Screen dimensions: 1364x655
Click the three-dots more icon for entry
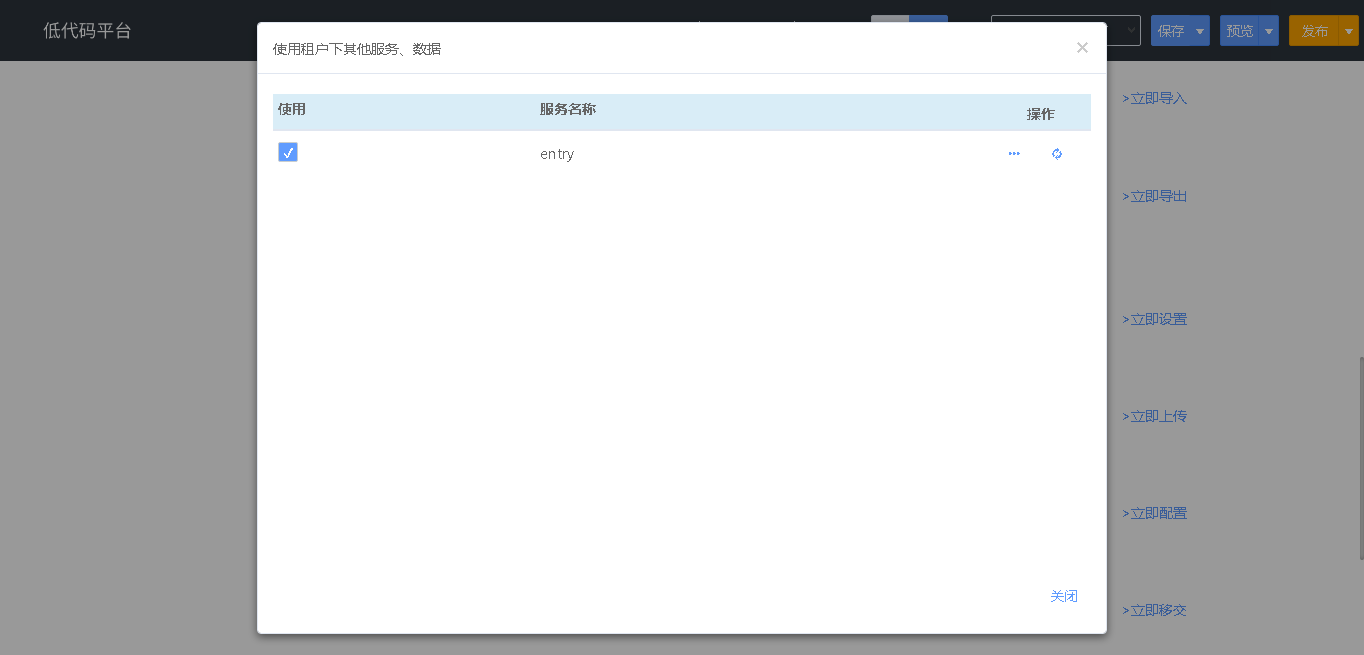[1014, 154]
